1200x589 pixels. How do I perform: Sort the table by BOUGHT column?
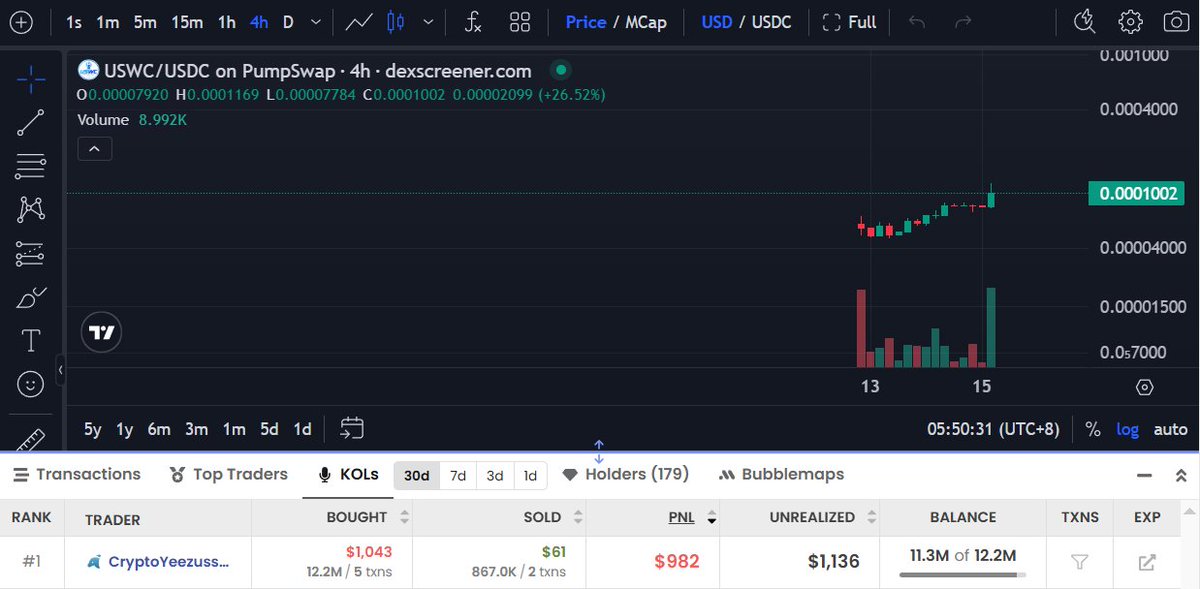pyautogui.click(x=366, y=517)
